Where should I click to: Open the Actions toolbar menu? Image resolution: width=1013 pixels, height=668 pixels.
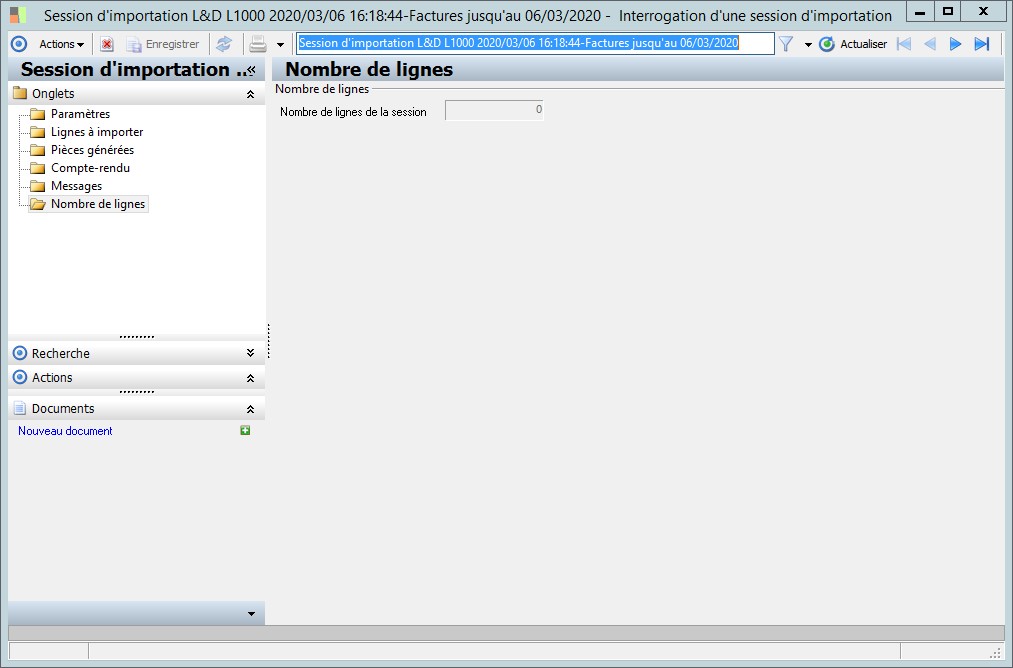pyautogui.click(x=61, y=44)
